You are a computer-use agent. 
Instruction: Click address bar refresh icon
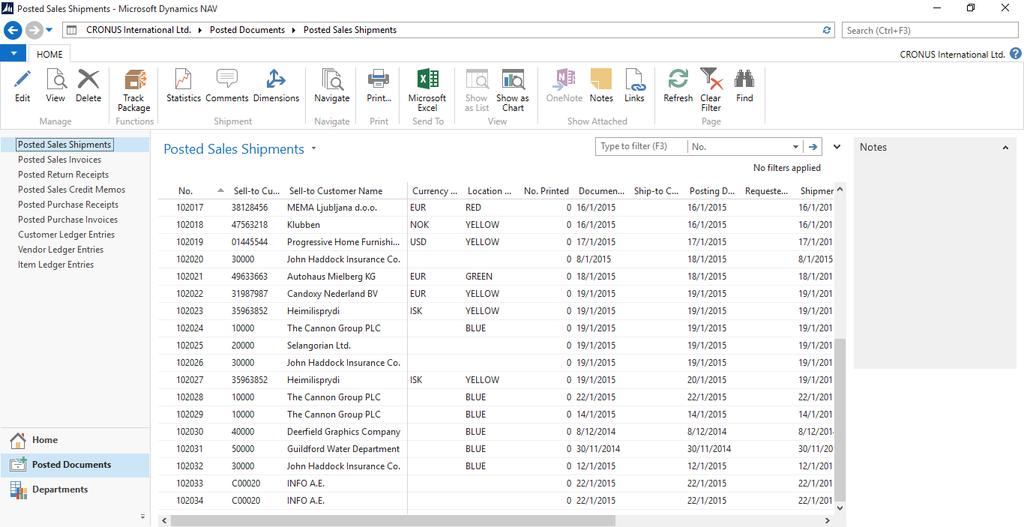point(827,30)
